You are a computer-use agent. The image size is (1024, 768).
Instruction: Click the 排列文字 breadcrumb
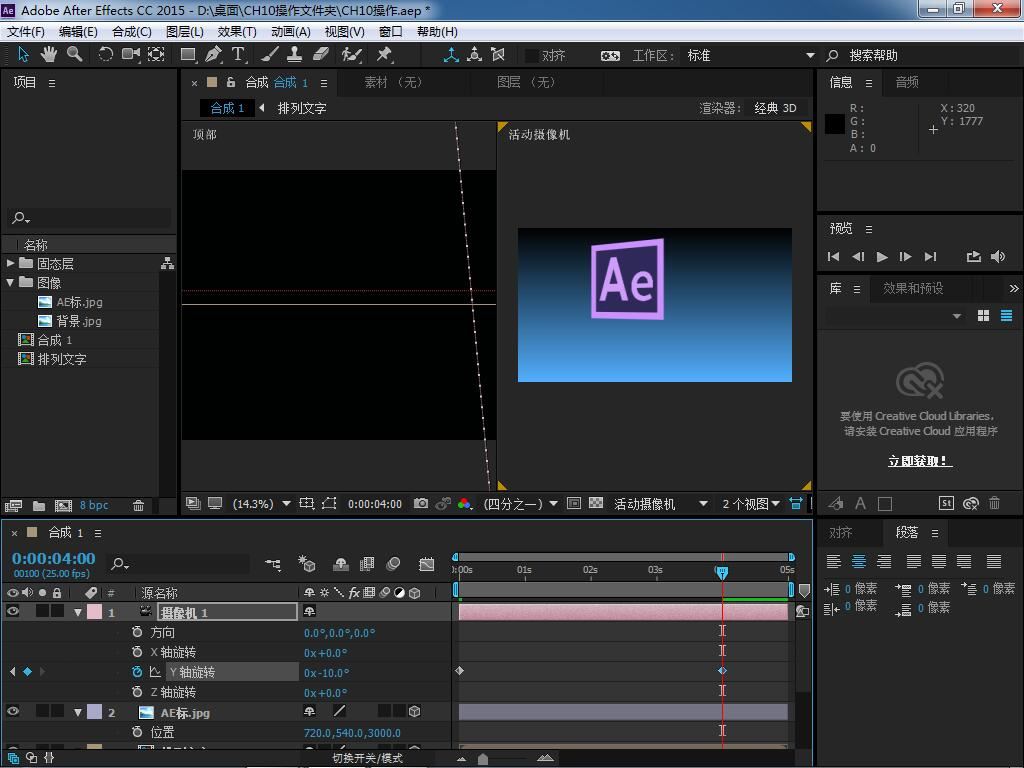click(301, 108)
